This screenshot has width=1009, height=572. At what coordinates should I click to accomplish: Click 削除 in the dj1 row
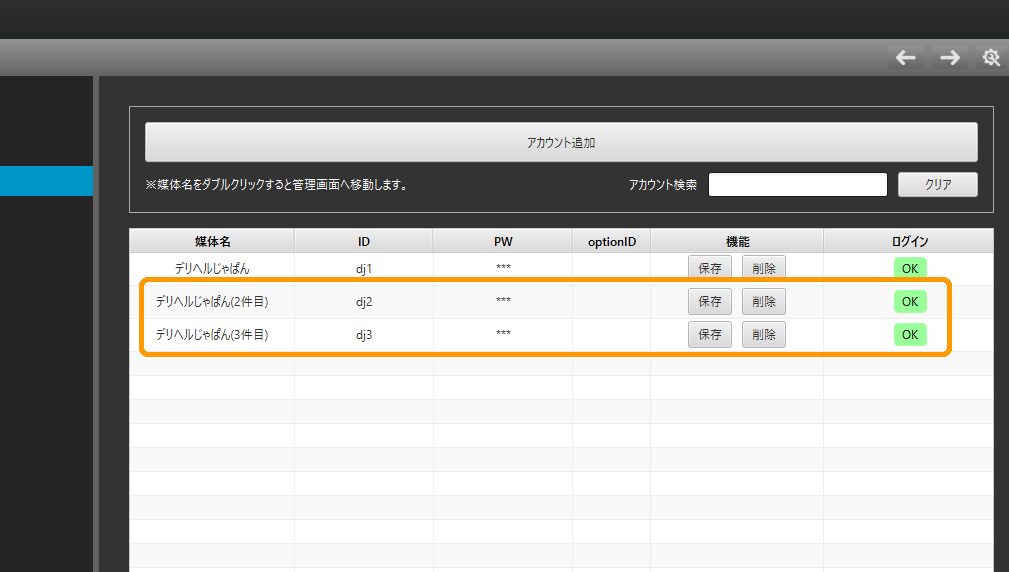click(764, 268)
